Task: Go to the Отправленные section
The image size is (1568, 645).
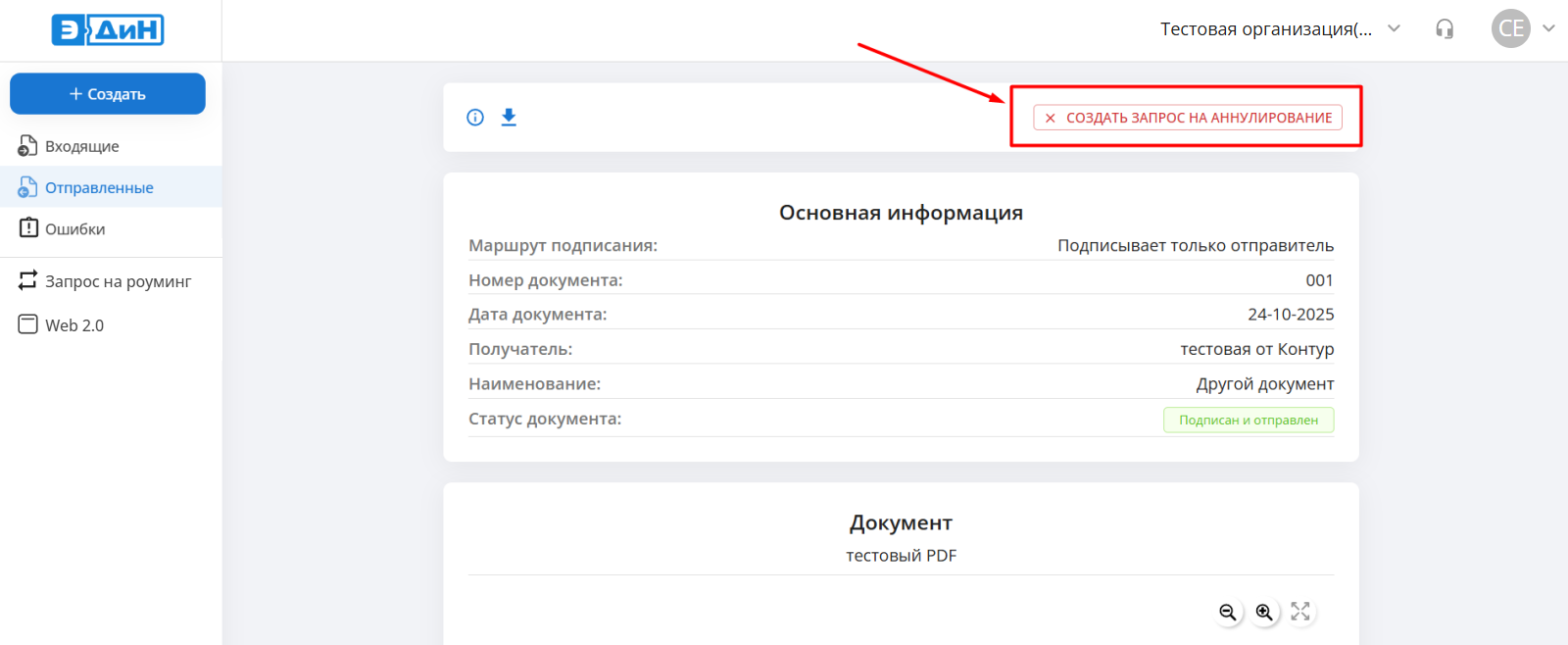Action: [x=99, y=187]
